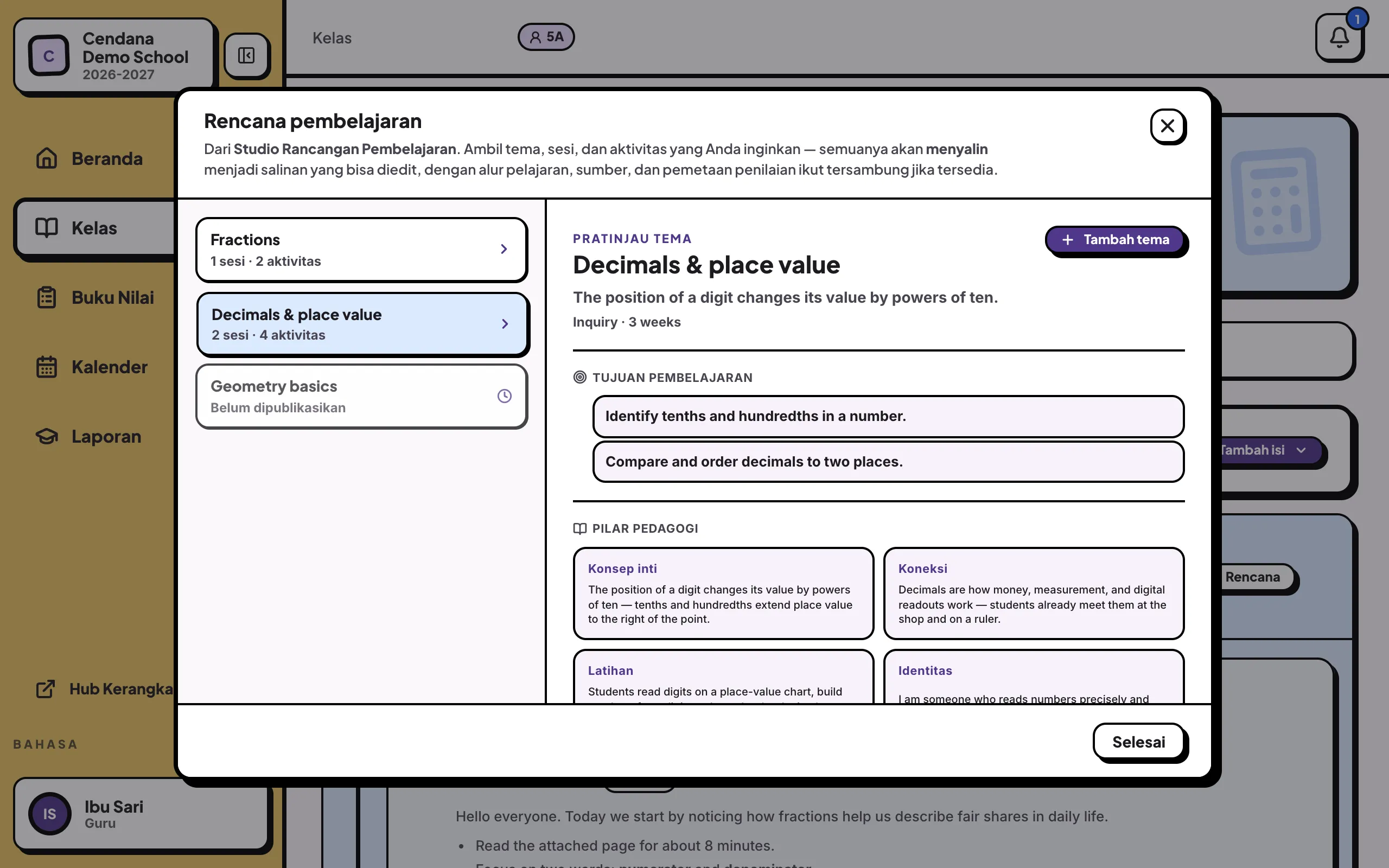
Task: Click the Kalender calendar icon
Action: pos(47,367)
